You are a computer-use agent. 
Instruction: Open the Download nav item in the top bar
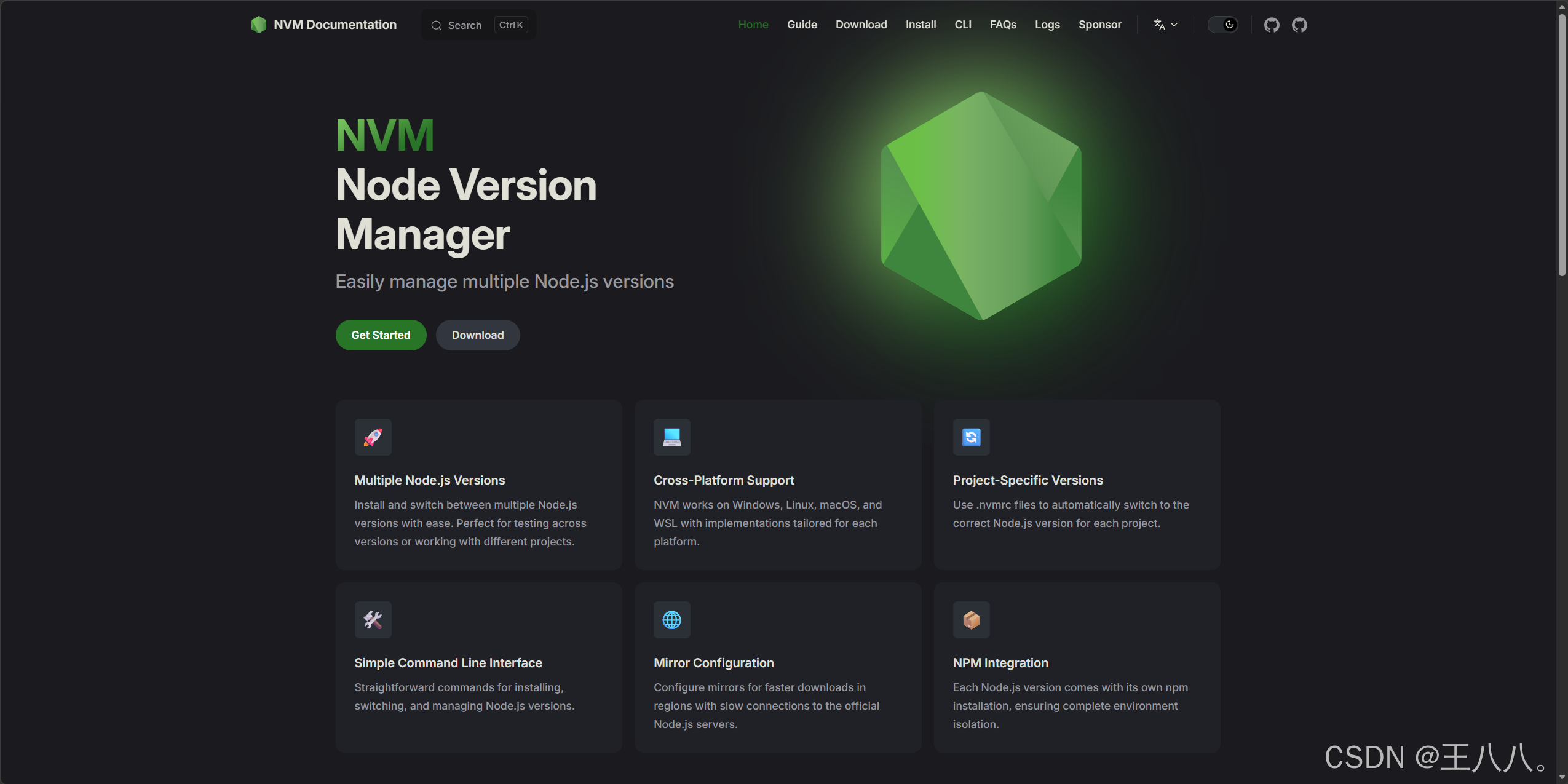point(861,25)
